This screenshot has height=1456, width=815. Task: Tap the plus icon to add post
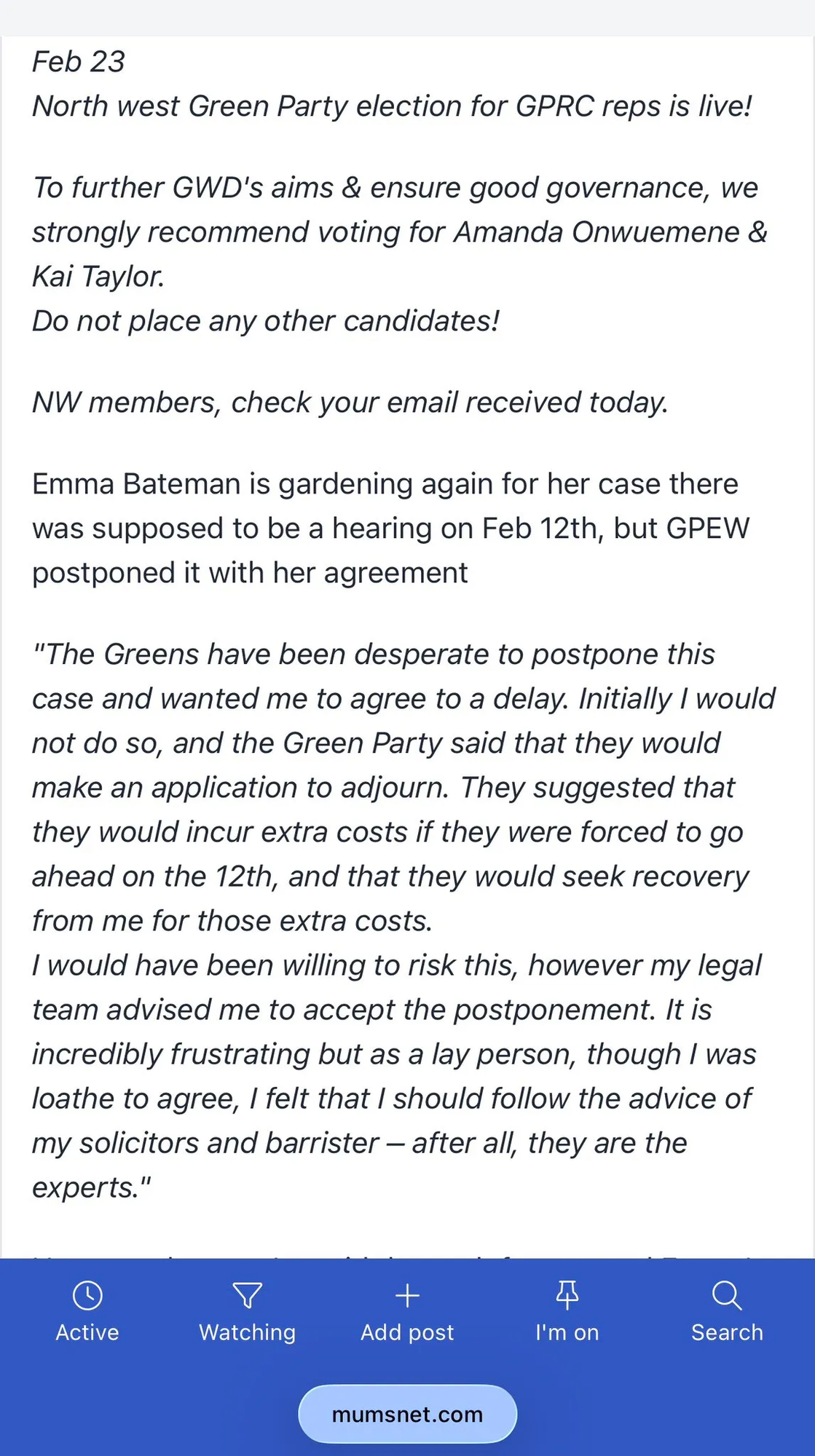407,1296
